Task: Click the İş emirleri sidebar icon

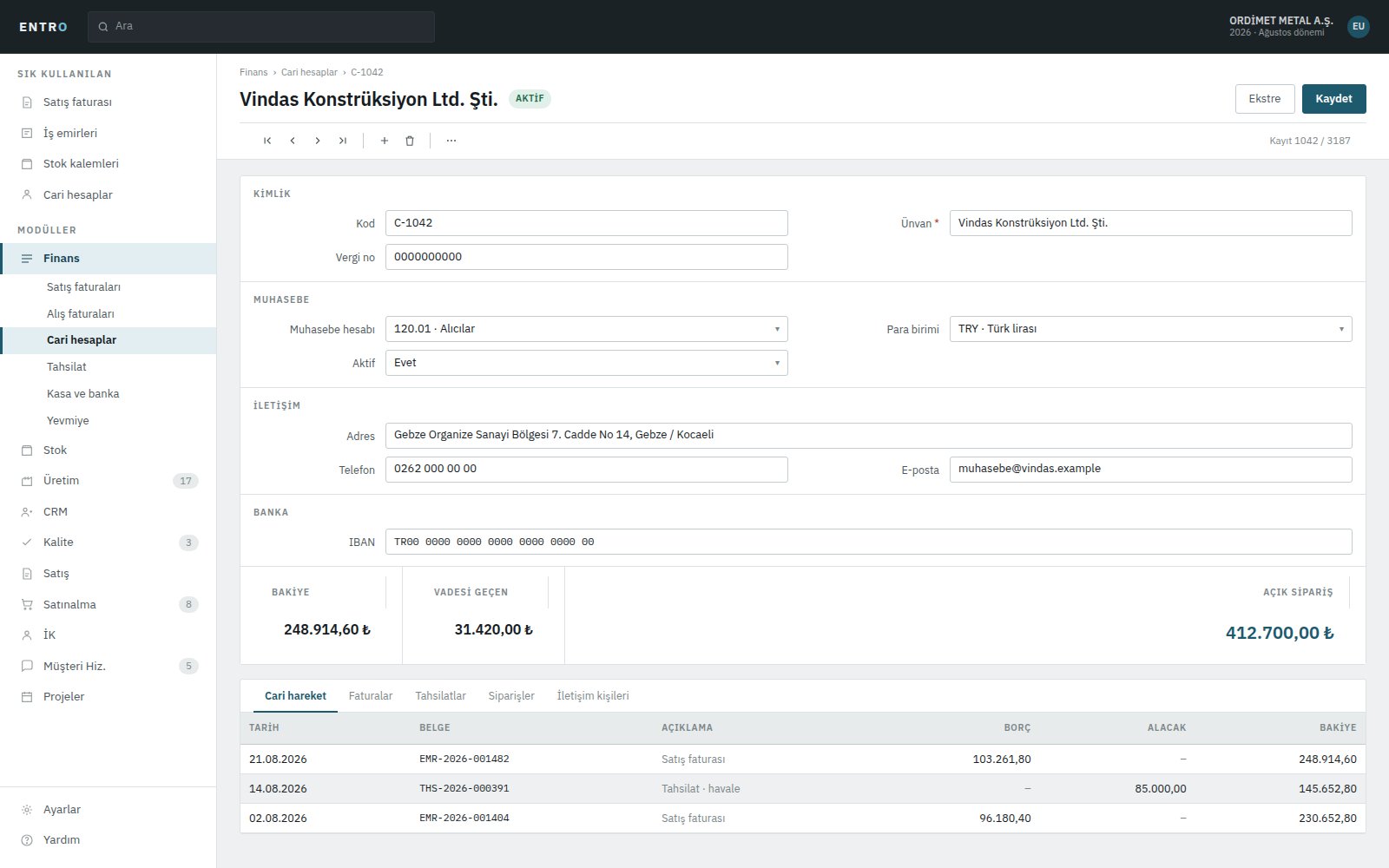Action: (27, 134)
